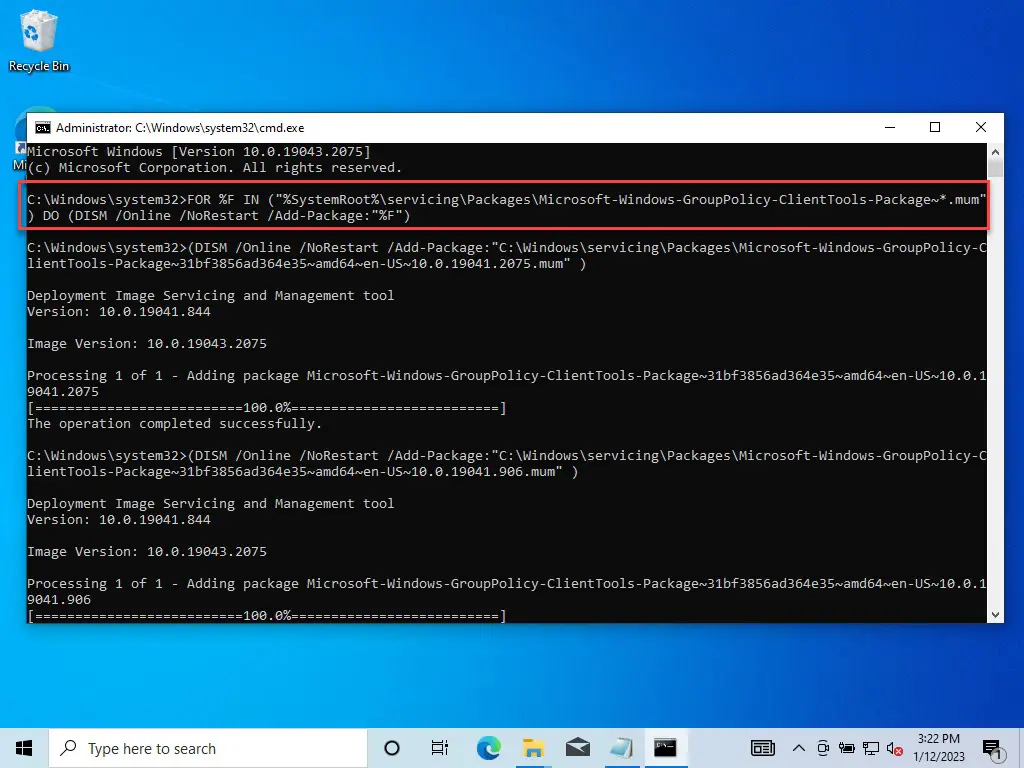
Task: Show hidden system tray icons
Action: [x=798, y=748]
